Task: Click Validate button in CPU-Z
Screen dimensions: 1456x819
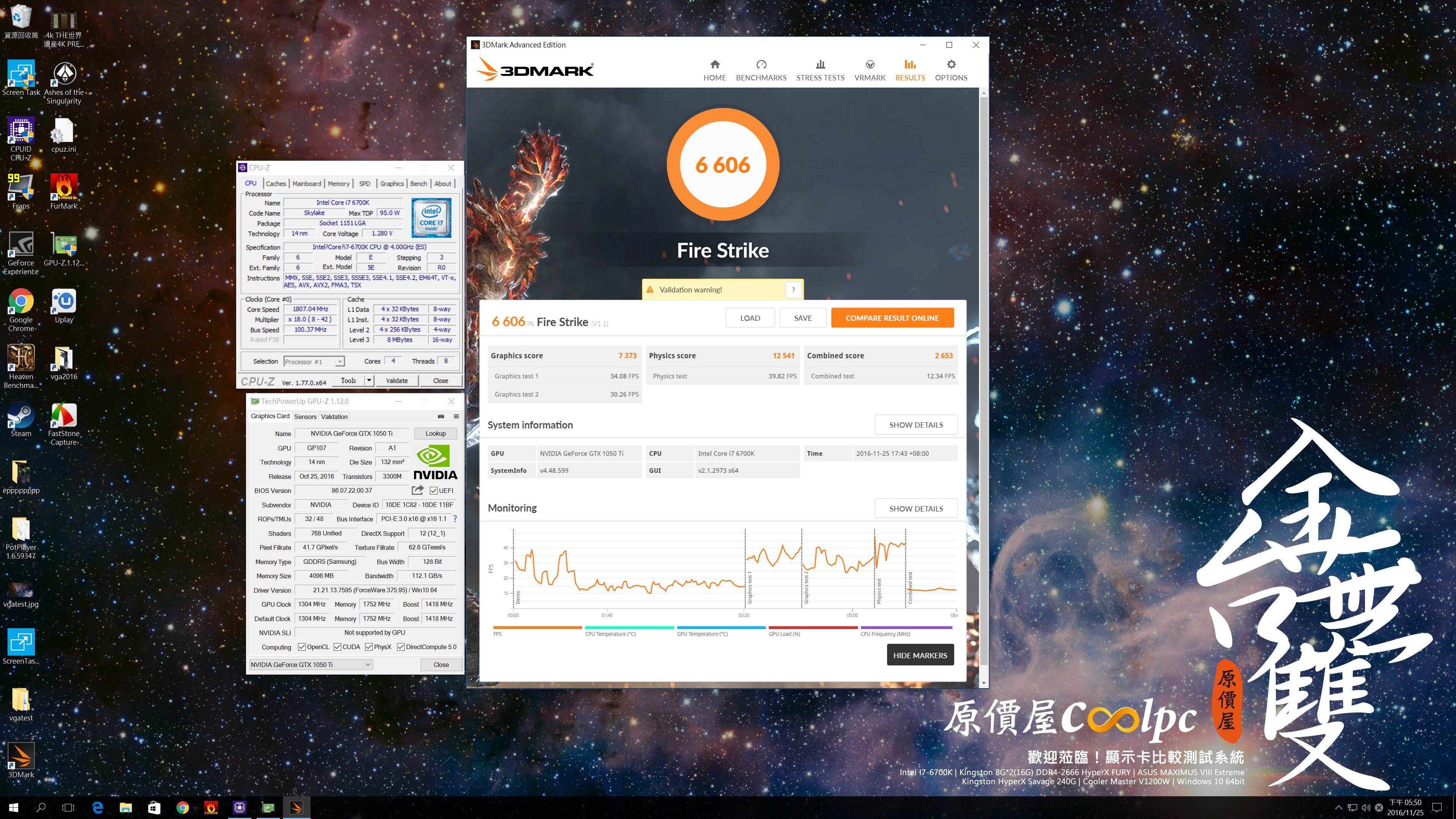Action: [x=397, y=380]
